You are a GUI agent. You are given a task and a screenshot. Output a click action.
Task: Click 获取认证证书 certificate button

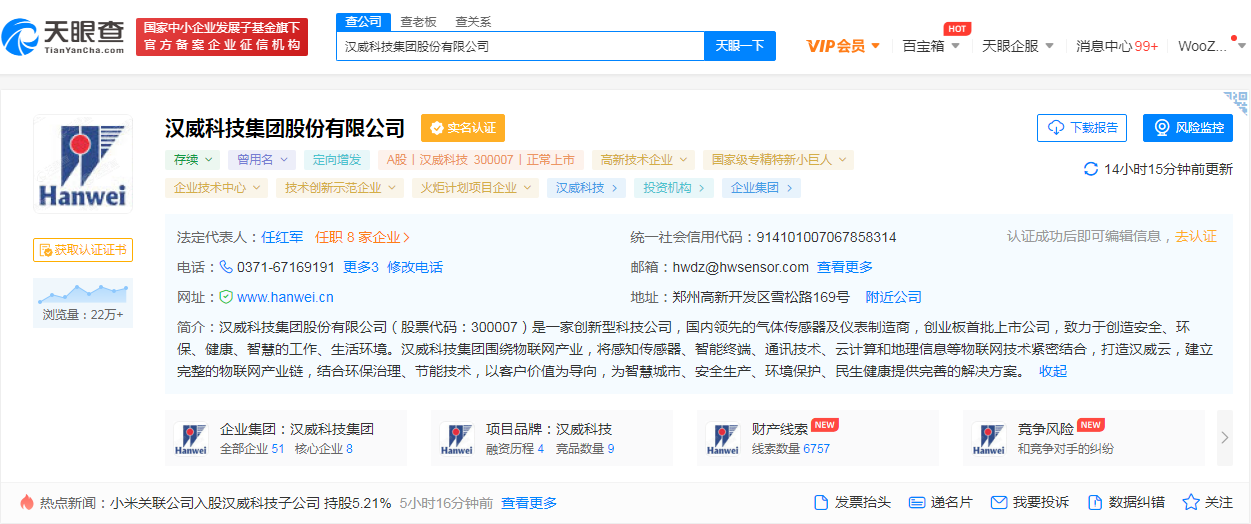click(x=83, y=250)
